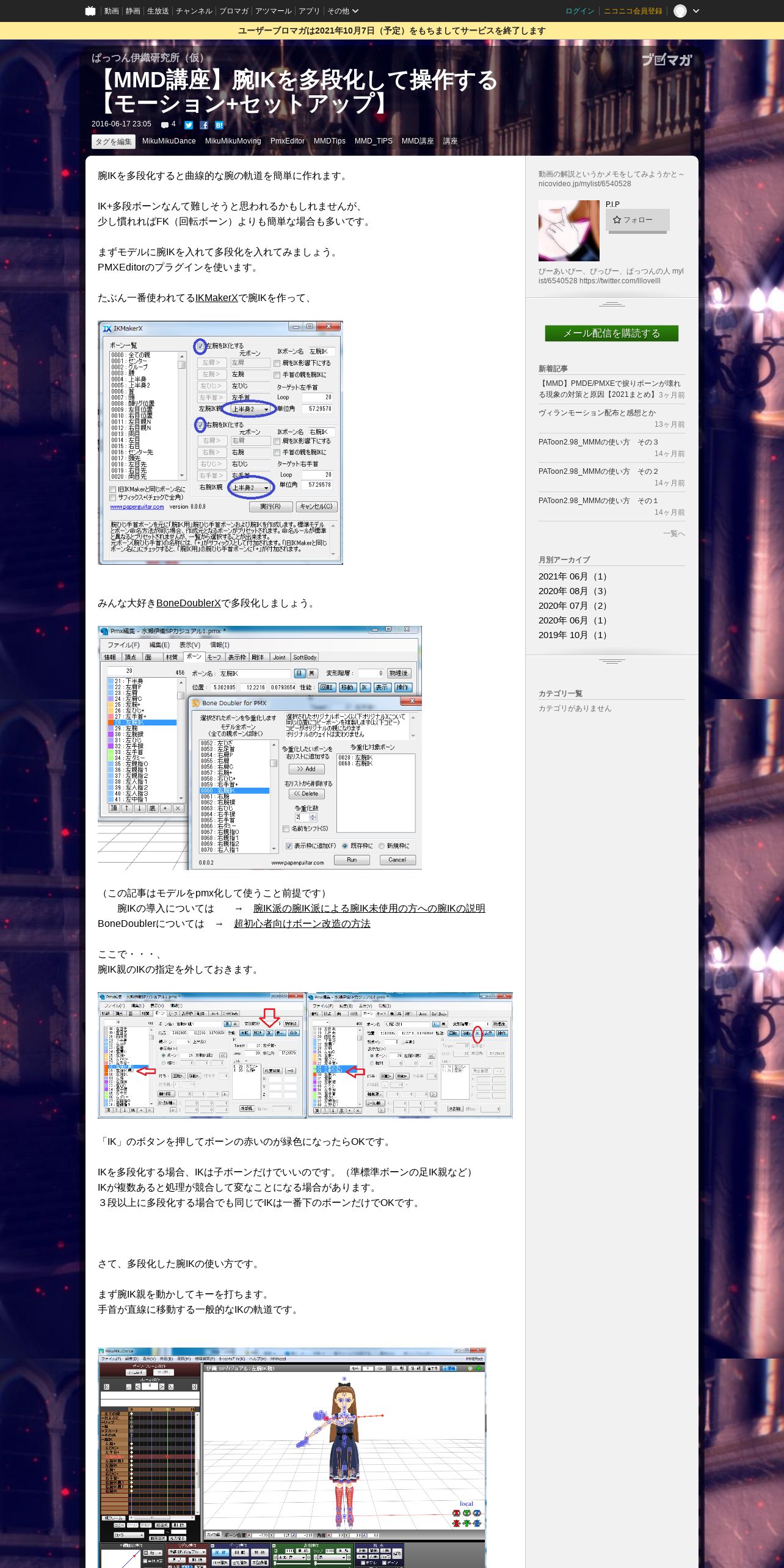Click the ログイン link
The width and height of the screenshot is (784, 1568).
tap(580, 11)
